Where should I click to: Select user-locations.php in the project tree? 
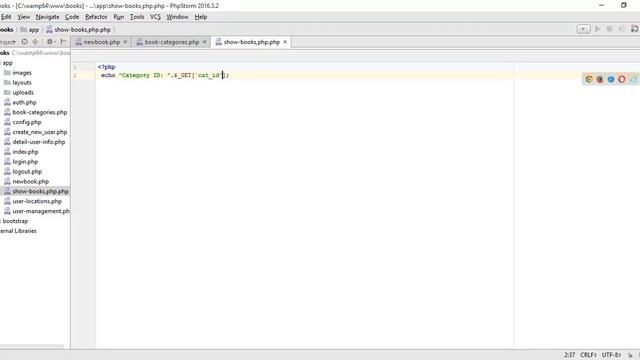coord(37,201)
